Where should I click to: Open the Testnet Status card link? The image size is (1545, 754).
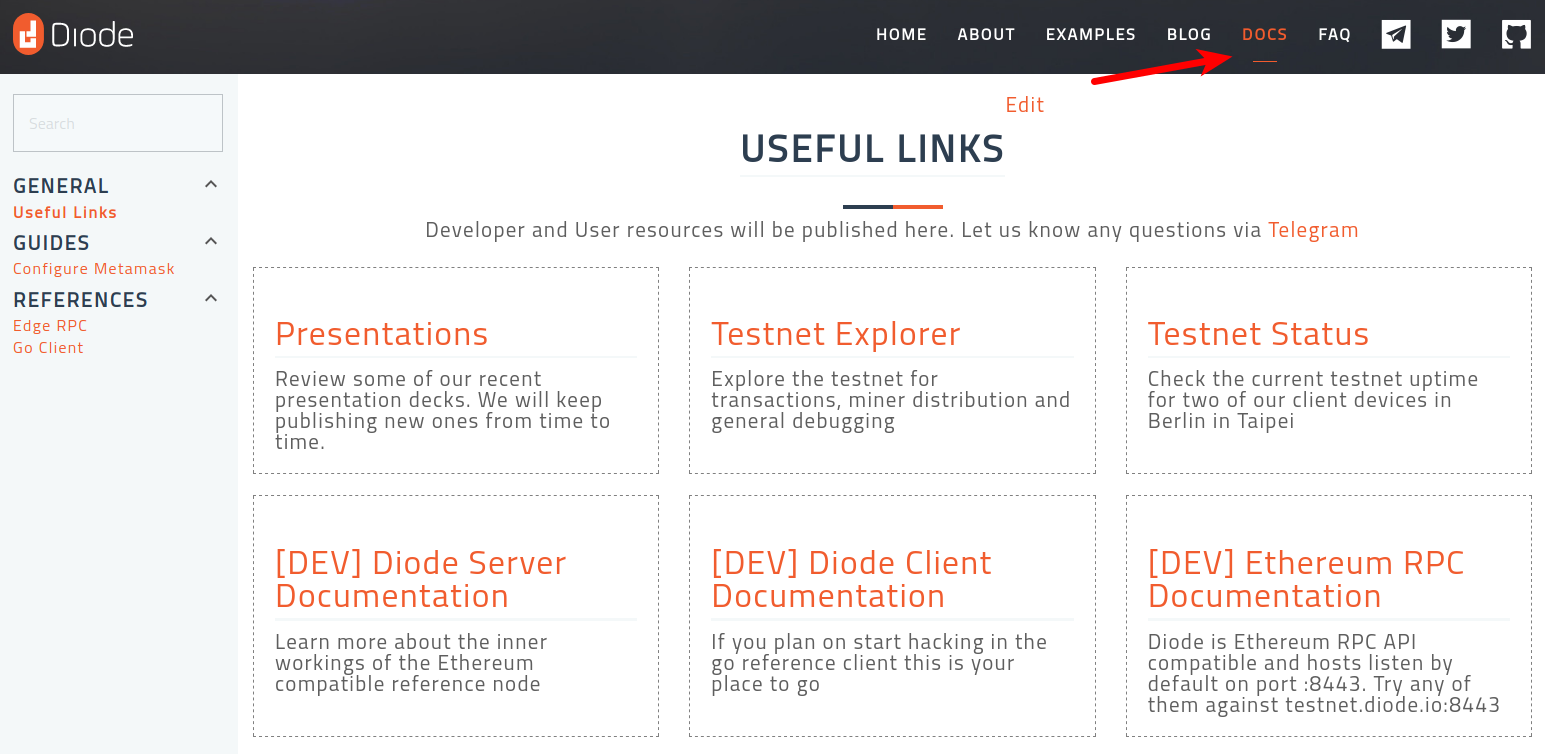(x=1258, y=334)
